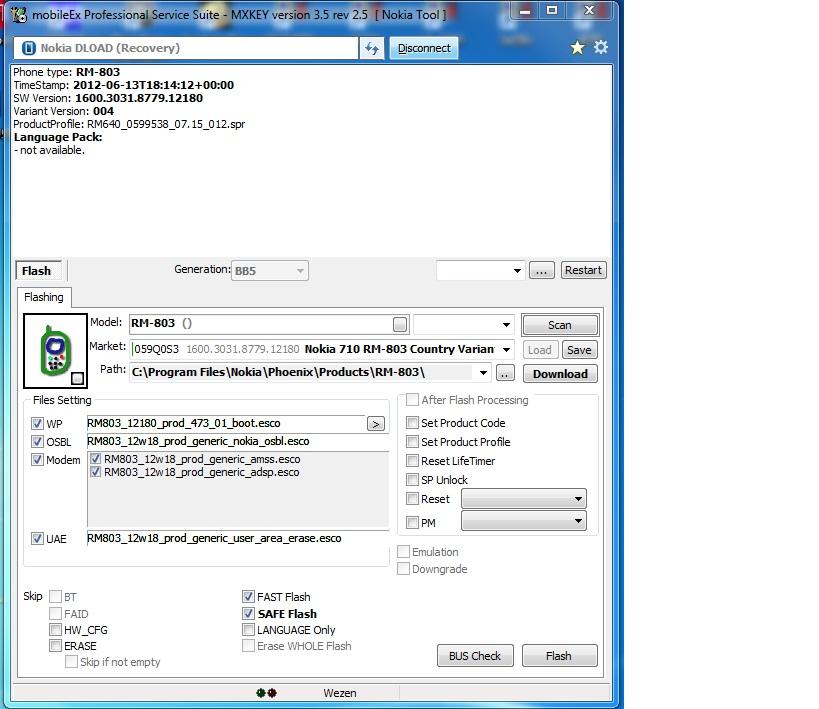This screenshot has width=819, height=709.
Task: Click the connection swap arrows icon
Action: click(371, 49)
